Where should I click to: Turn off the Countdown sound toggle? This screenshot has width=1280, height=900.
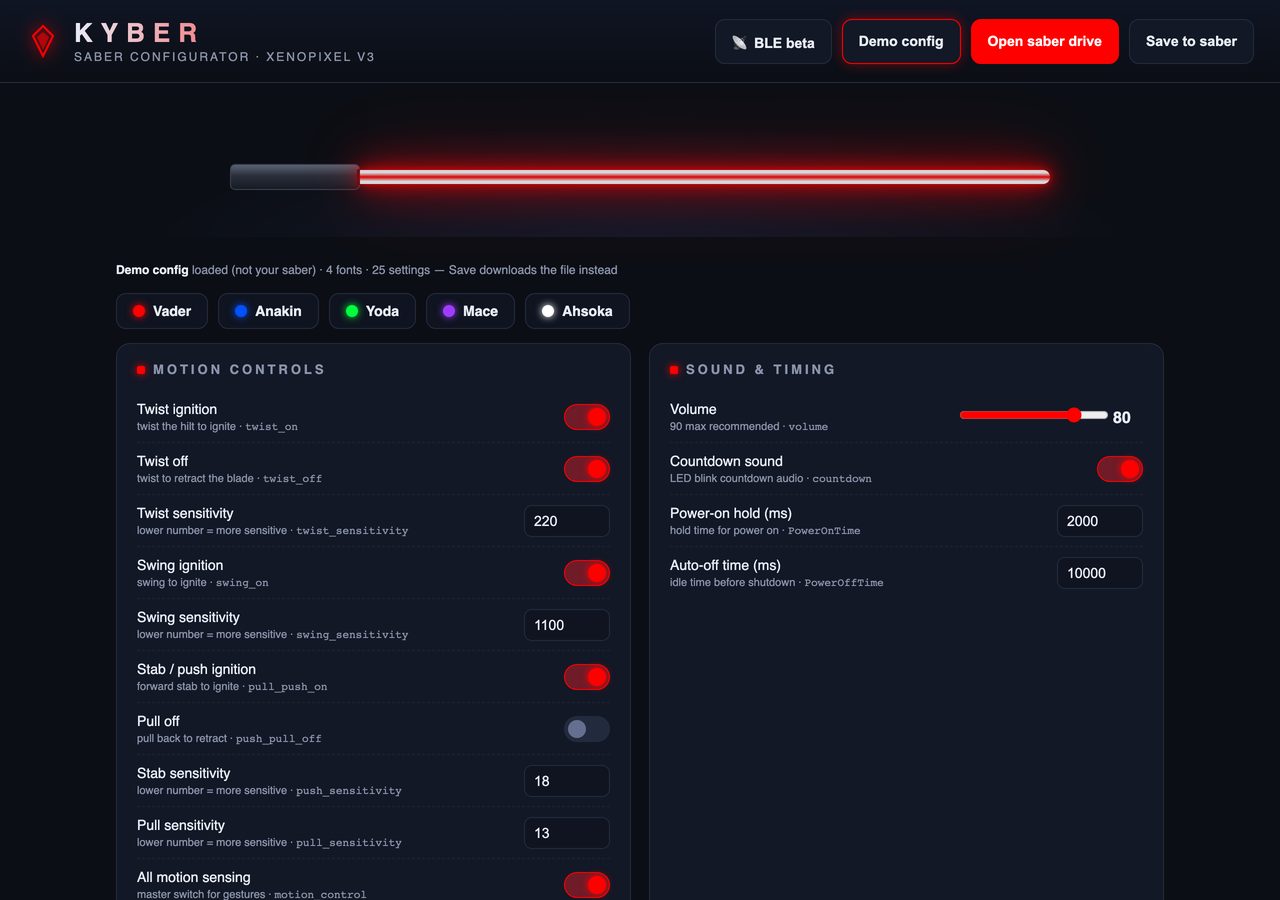1120,469
